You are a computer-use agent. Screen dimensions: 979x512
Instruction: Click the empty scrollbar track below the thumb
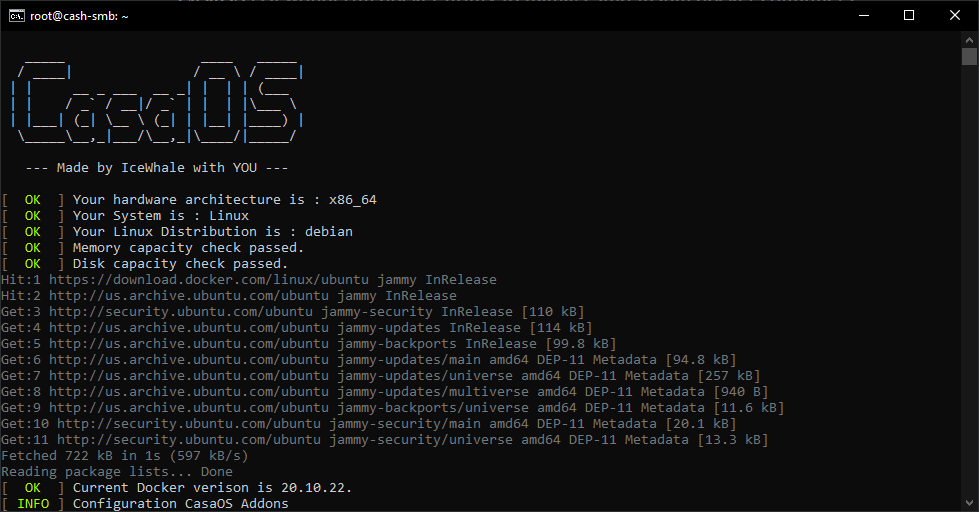click(969, 281)
